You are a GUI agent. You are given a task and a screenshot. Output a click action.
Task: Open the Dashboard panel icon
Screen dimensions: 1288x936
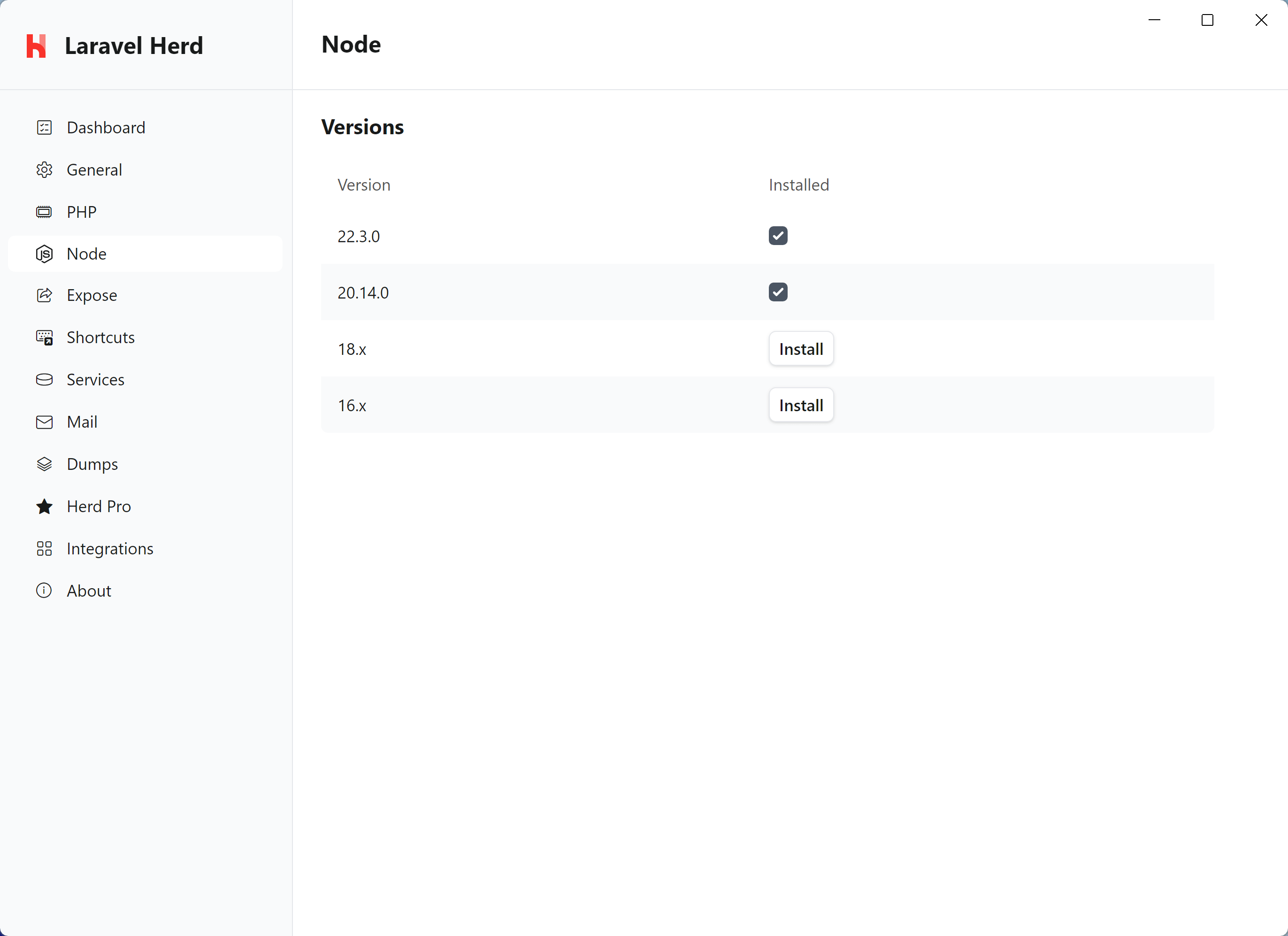point(44,127)
